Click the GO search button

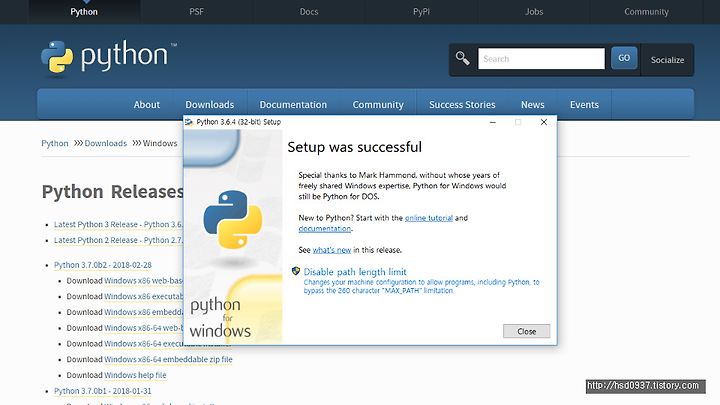click(x=624, y=58)
